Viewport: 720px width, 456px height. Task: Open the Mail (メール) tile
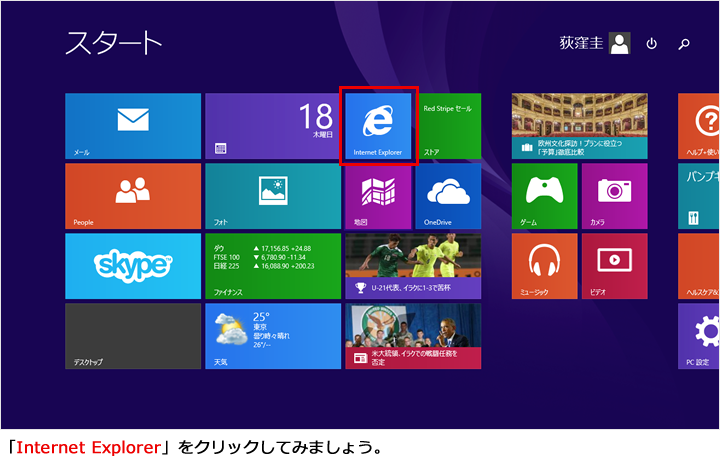click(133, 126)
